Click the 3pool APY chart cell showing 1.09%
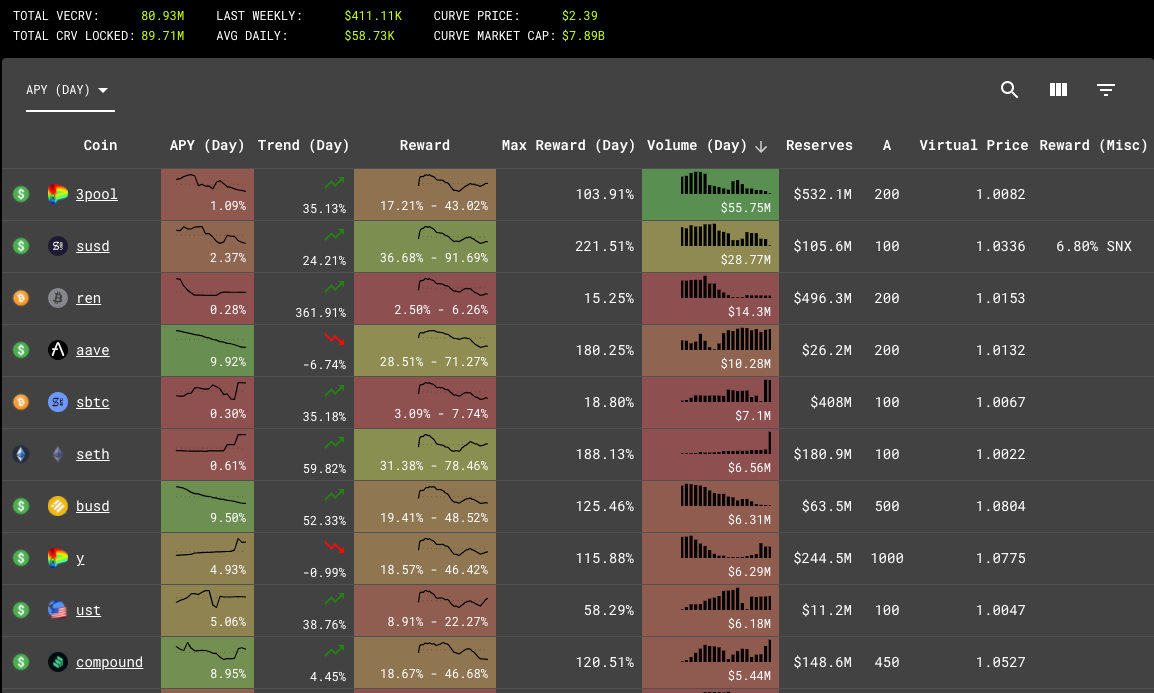The image size is (1154, 693). [208, 194]
